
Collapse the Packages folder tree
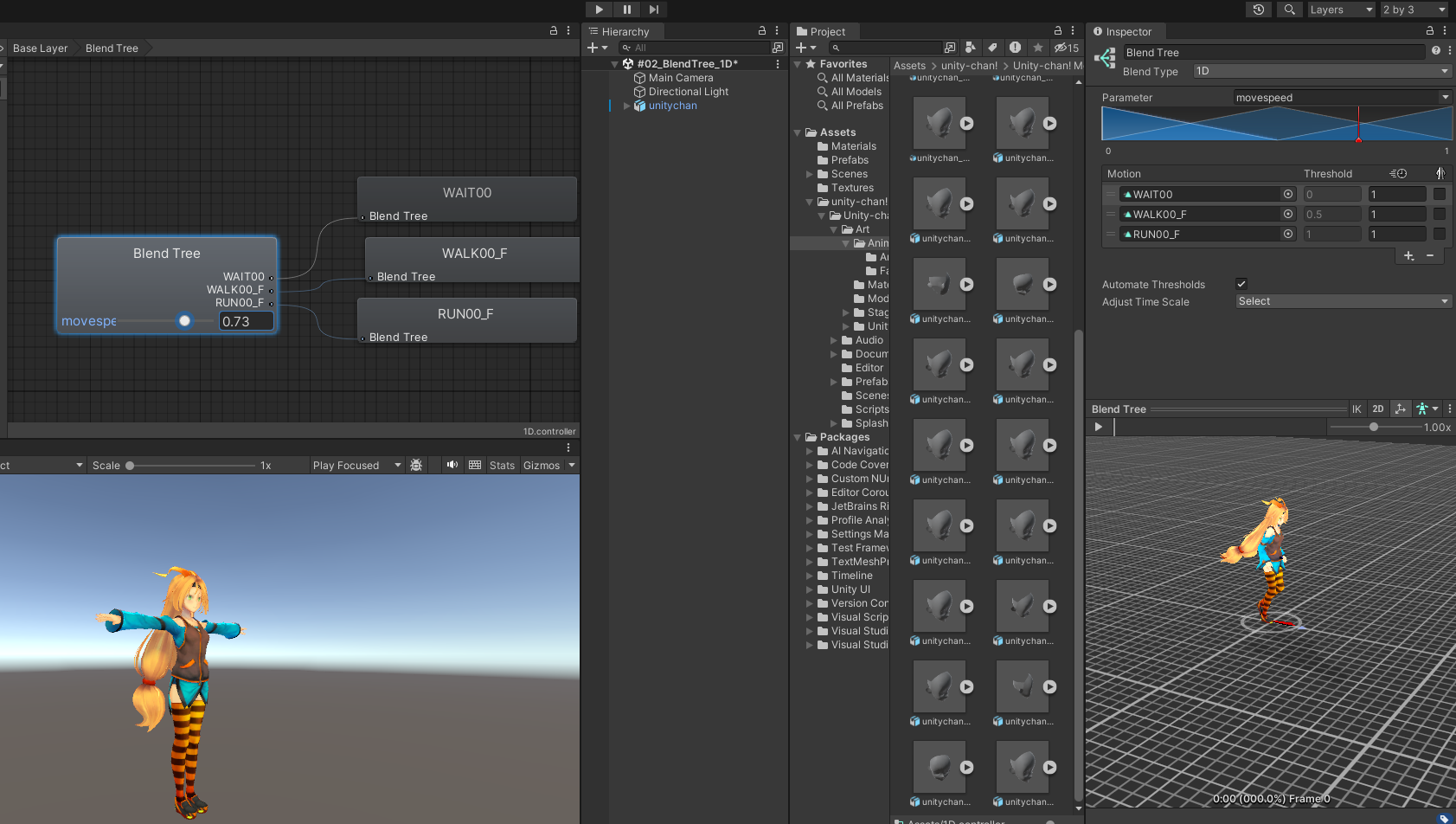[798, 437]
